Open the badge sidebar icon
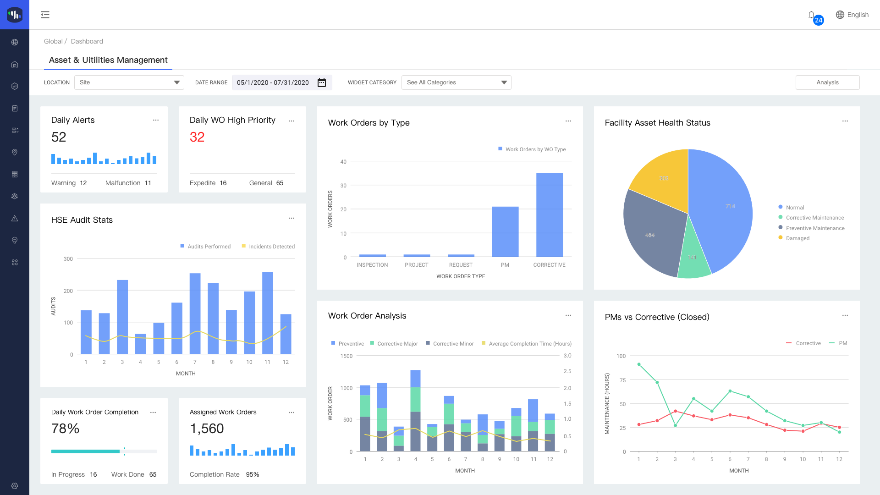This screenshot has width=880, height=495. click(x=15, y=152)
